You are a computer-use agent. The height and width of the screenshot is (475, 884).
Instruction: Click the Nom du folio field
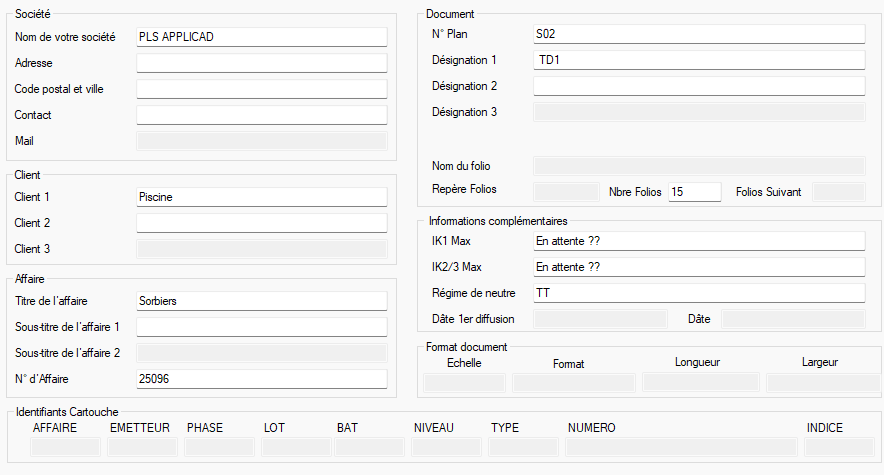click(x=699, y=165)
